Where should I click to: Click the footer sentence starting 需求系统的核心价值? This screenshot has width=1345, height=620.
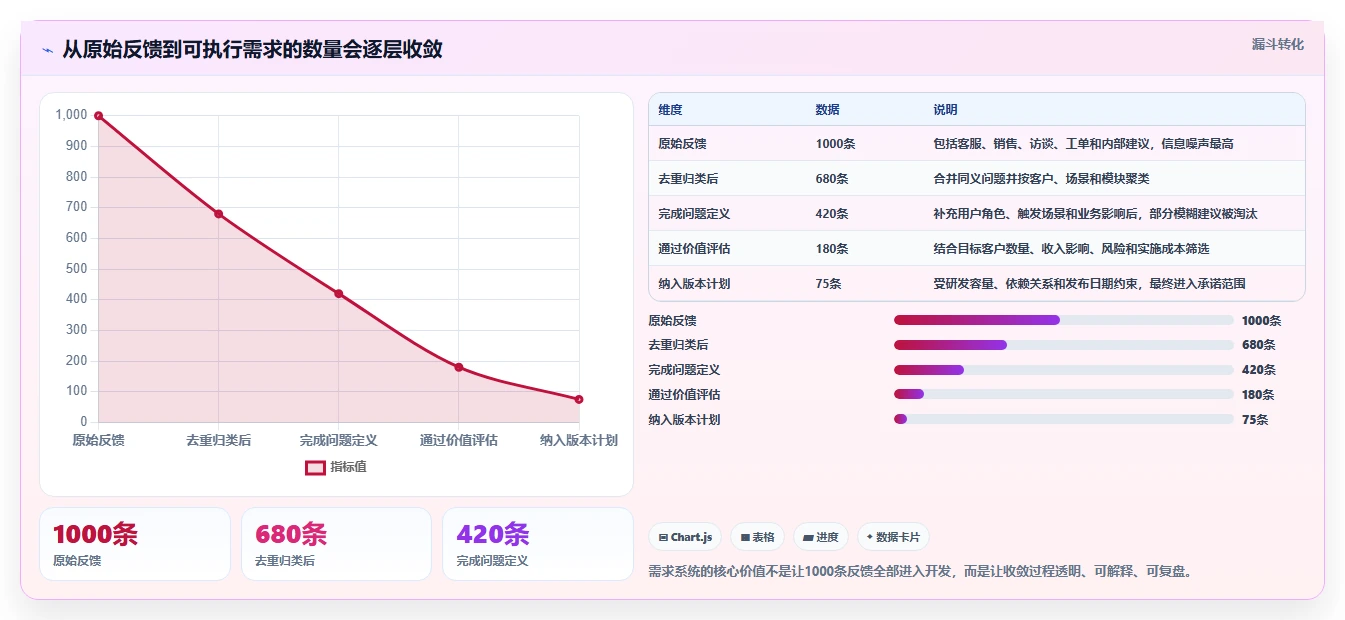point(920,572)
